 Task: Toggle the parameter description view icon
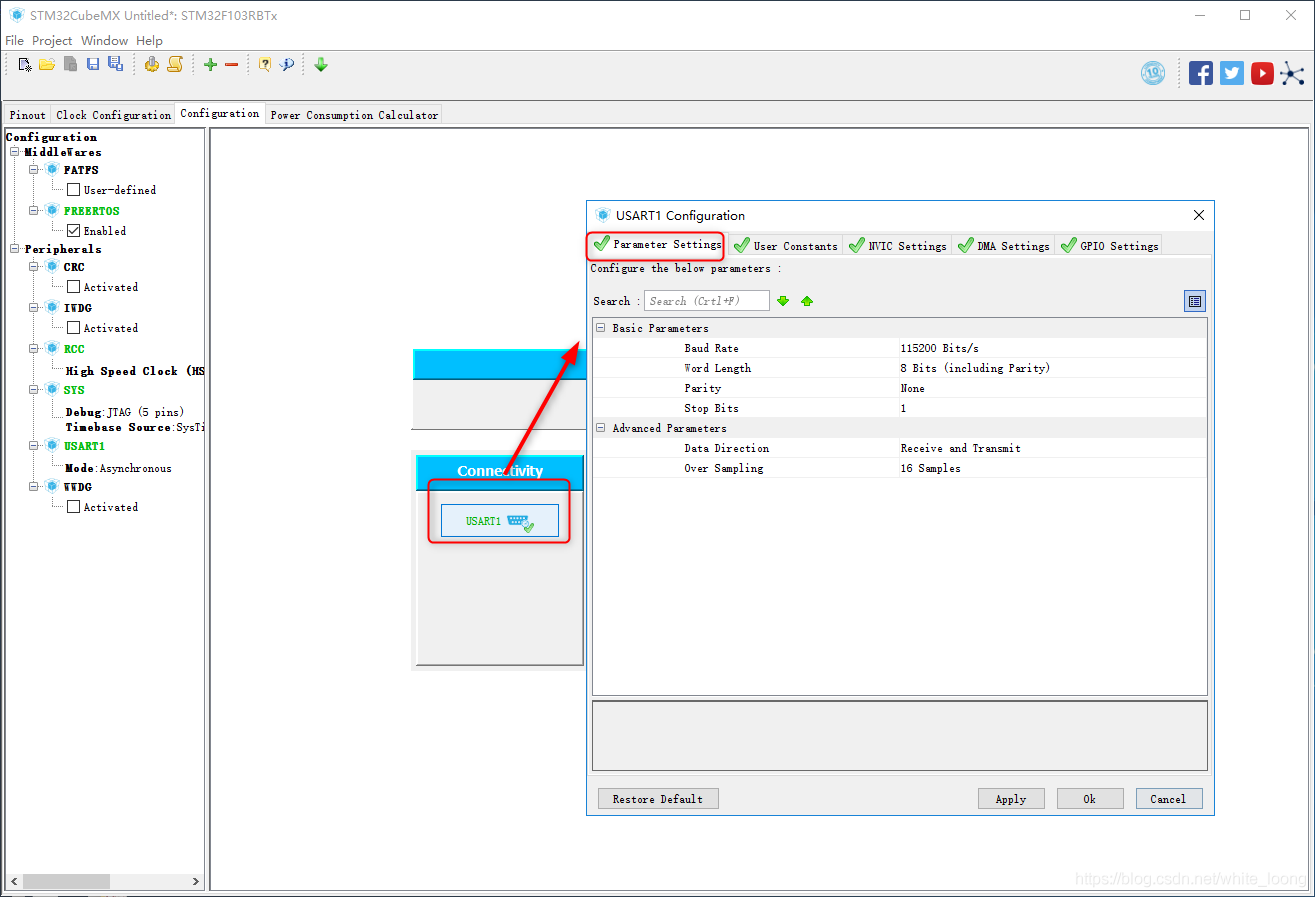pos(1194,301)
